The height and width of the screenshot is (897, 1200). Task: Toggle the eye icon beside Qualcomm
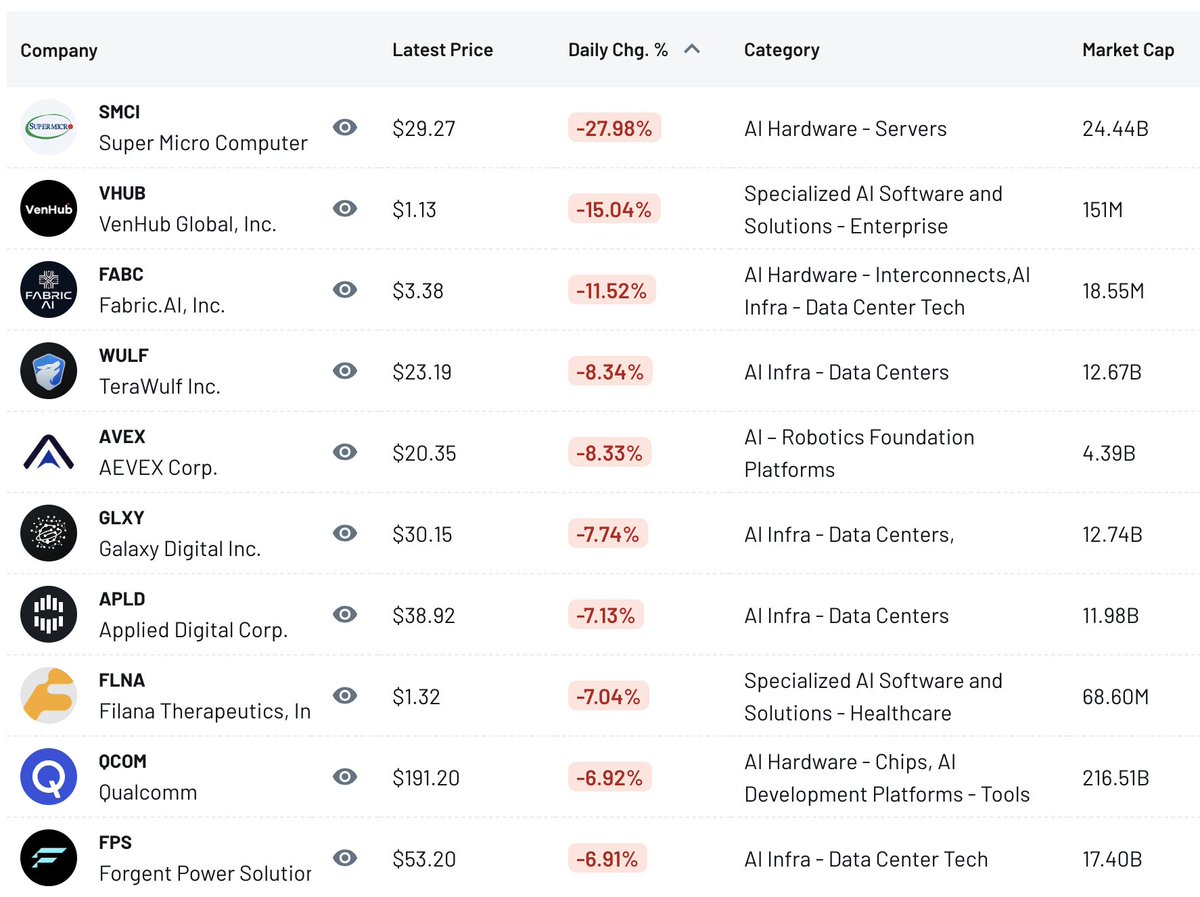[x=345, y=776]
